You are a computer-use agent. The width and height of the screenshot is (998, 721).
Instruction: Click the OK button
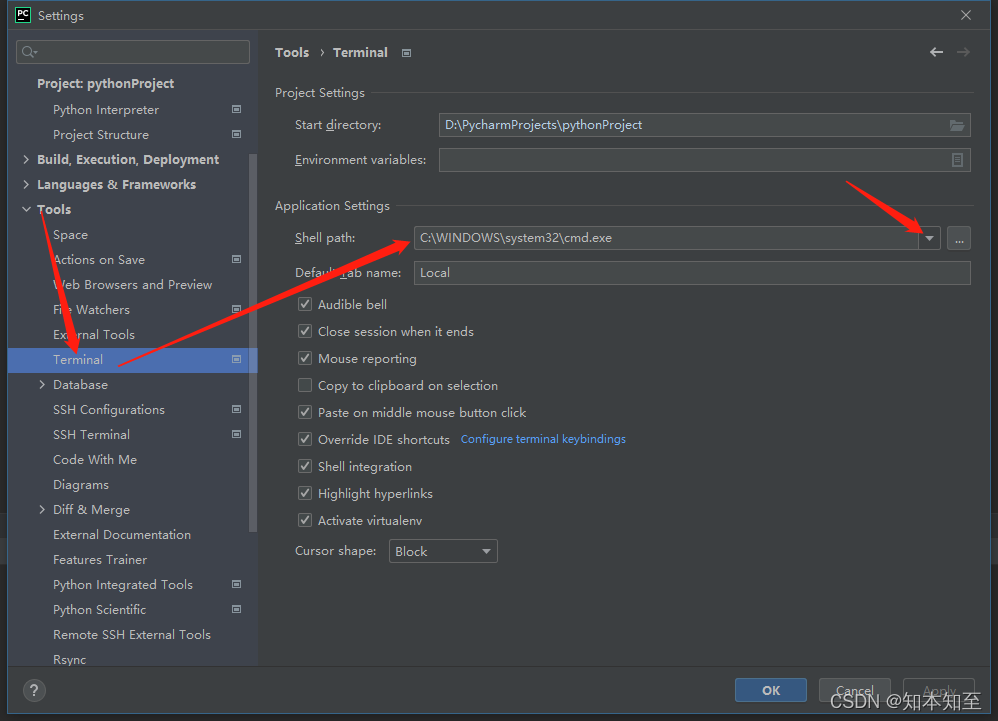771,690
